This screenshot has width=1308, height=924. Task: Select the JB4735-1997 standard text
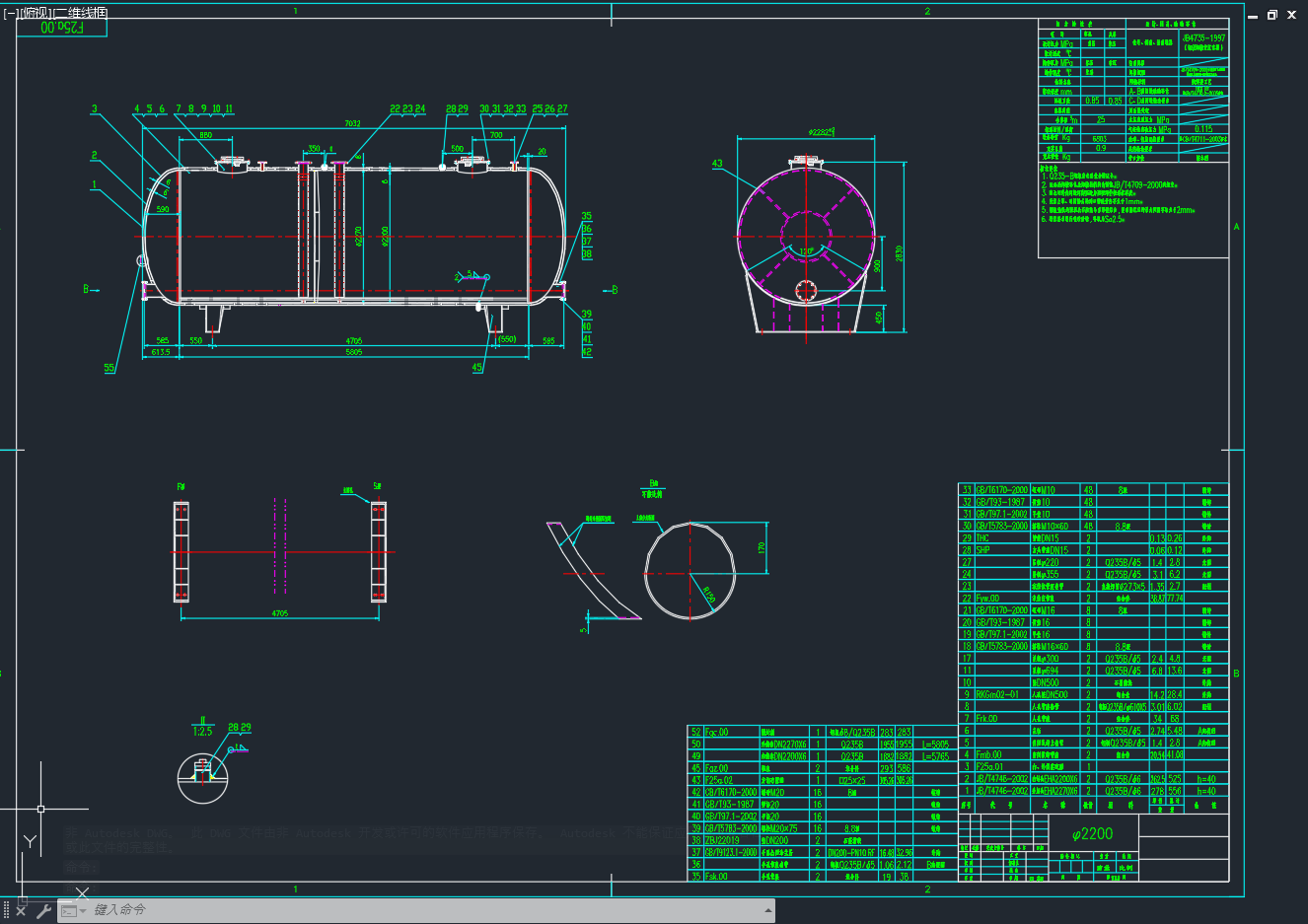pos(1203,37)
